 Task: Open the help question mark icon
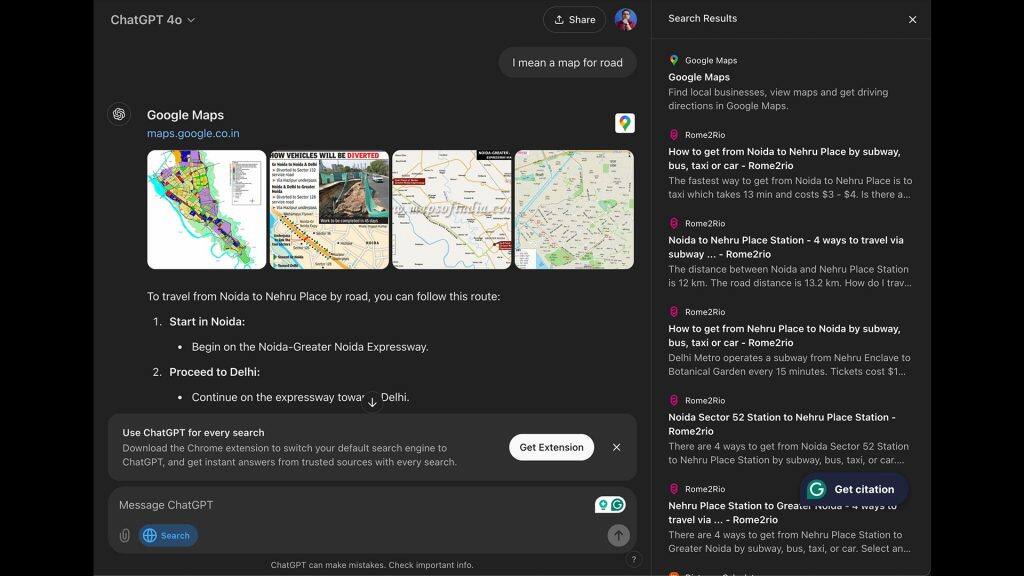click(x=633, y=559)
